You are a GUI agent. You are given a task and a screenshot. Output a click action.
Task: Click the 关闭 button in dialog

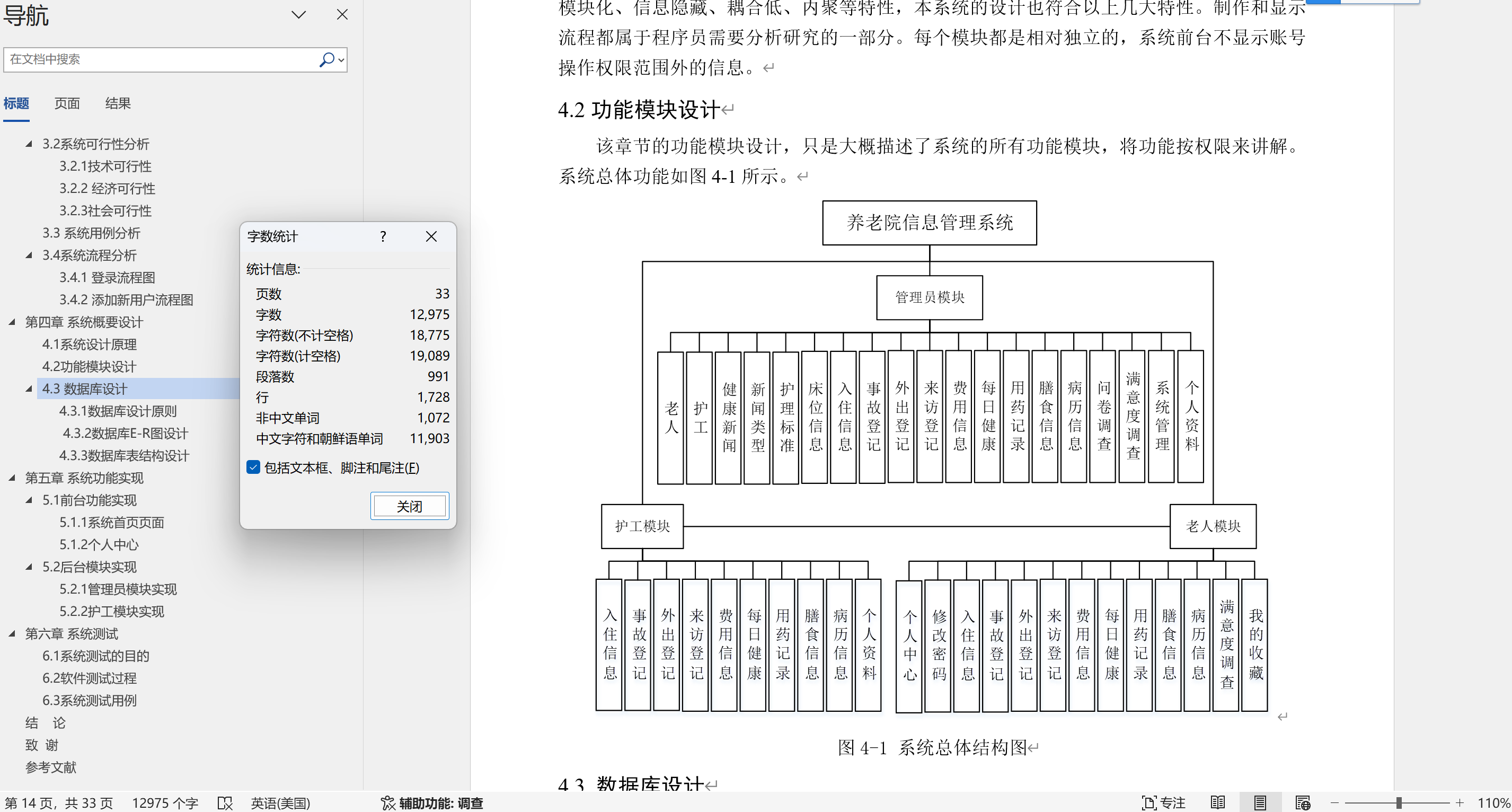[x=409, y=506]
